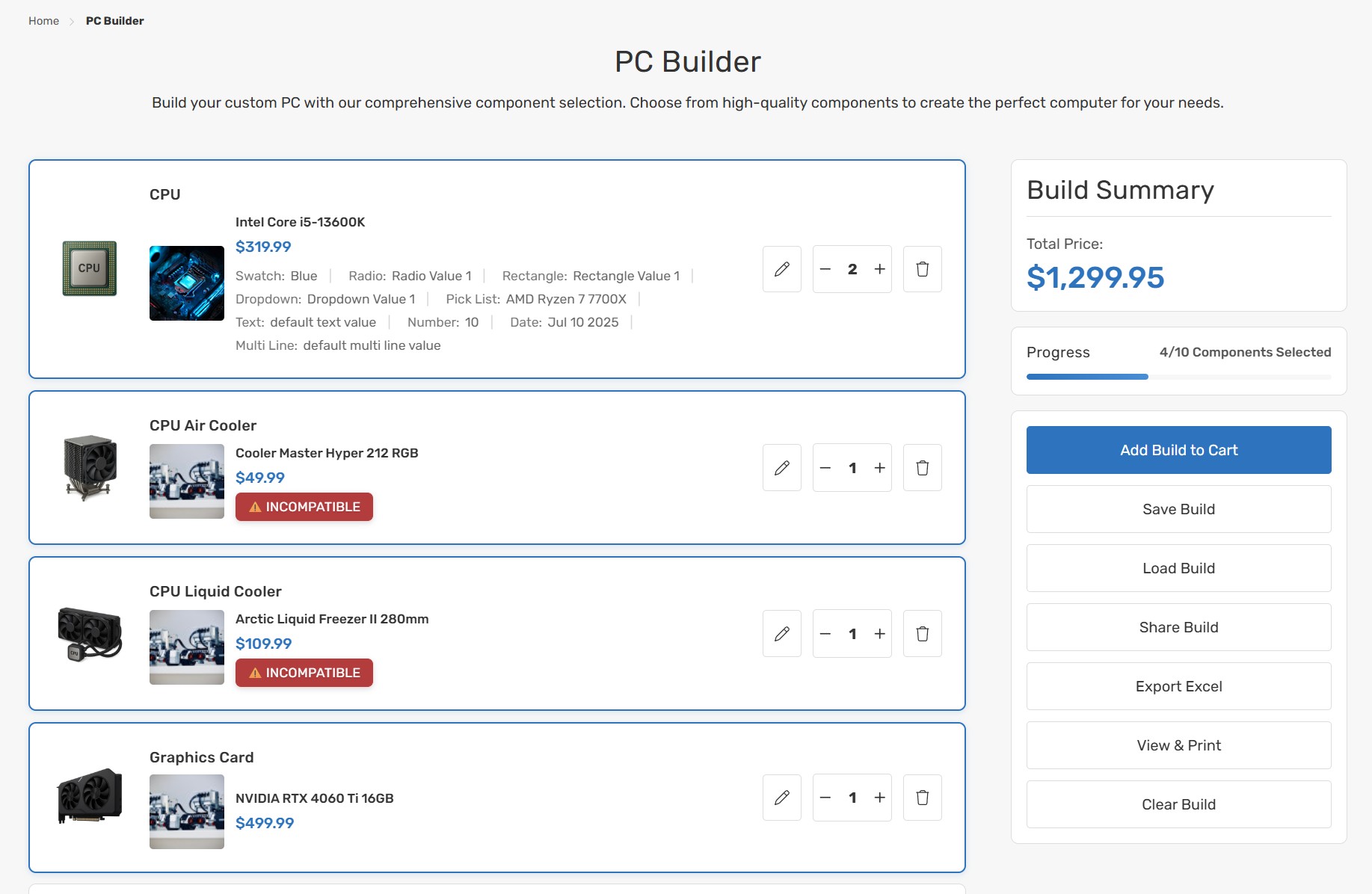
Task: Click the $49.99 air cooler price
Action: (260, 478)
